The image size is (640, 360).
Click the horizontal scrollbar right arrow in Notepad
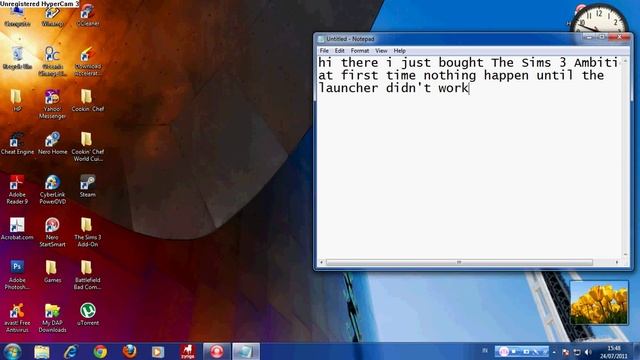pyautogui.click(x=617, y=262)
